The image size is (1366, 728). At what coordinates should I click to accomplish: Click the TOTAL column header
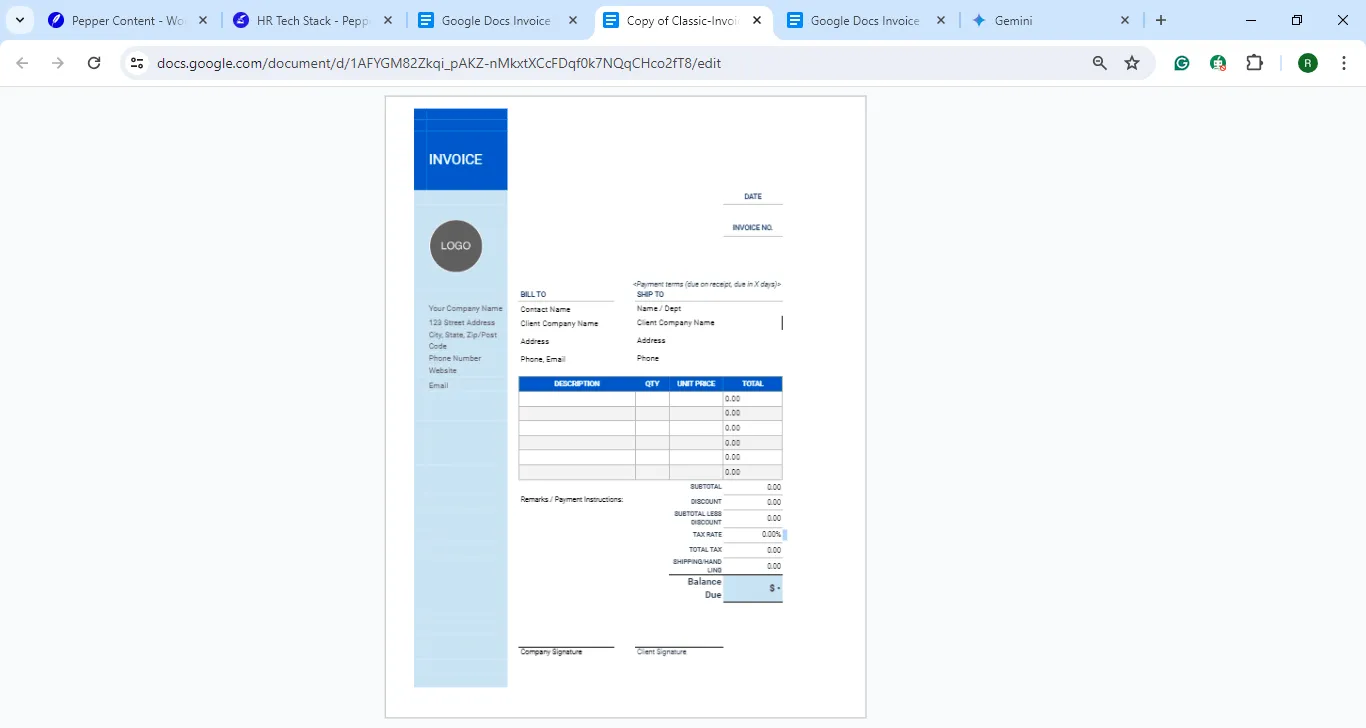coord(753,384)
